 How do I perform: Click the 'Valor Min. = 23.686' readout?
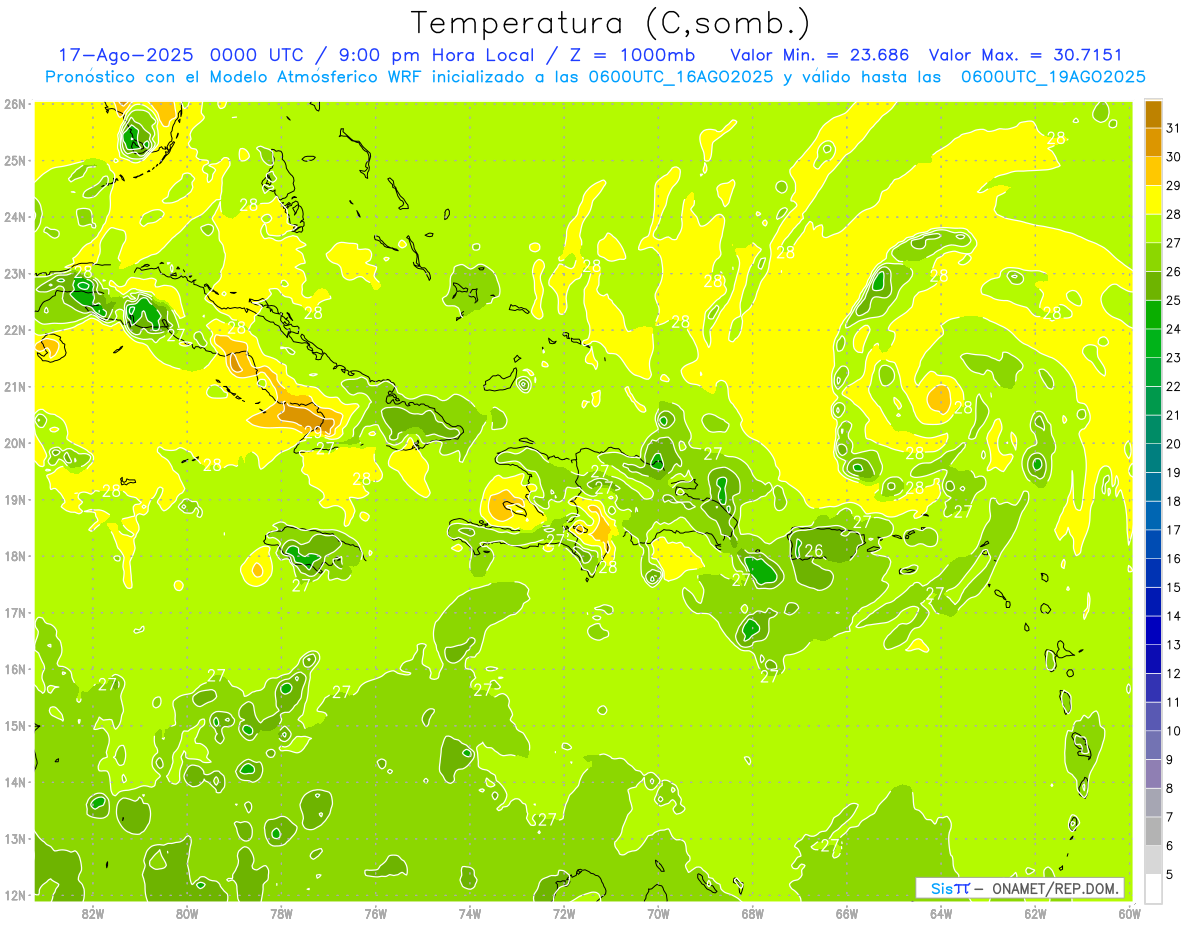tap(820, 55)
